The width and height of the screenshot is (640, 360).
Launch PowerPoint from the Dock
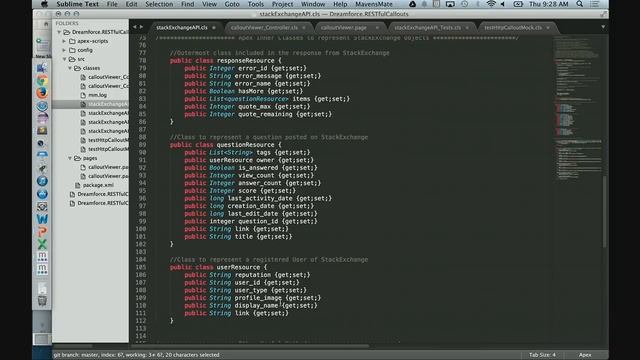pyautogui.click(x=42, y=232)
